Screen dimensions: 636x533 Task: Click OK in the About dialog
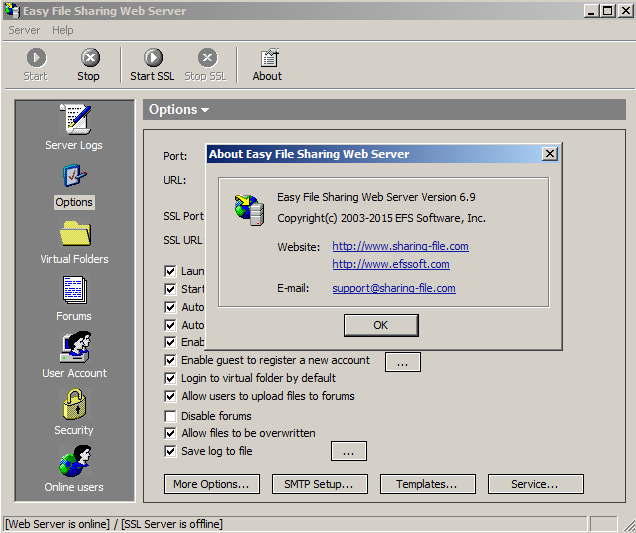point(381,325)
